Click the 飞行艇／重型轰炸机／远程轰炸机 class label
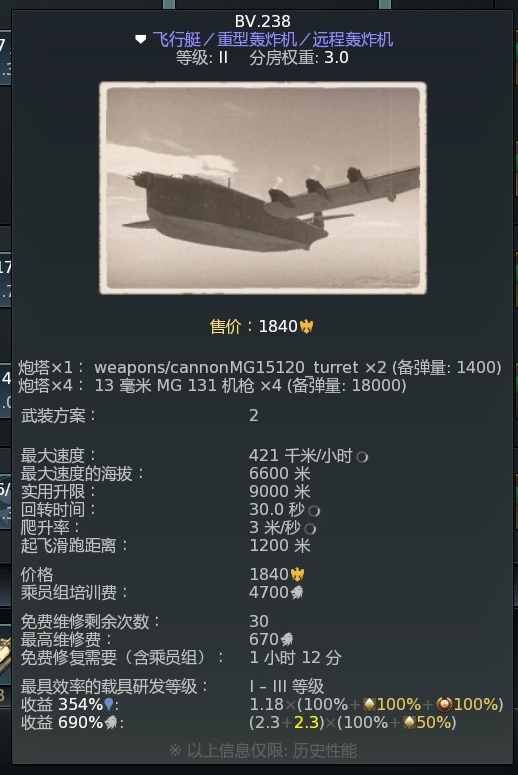518x775 pixels. [x=272, y=39]
